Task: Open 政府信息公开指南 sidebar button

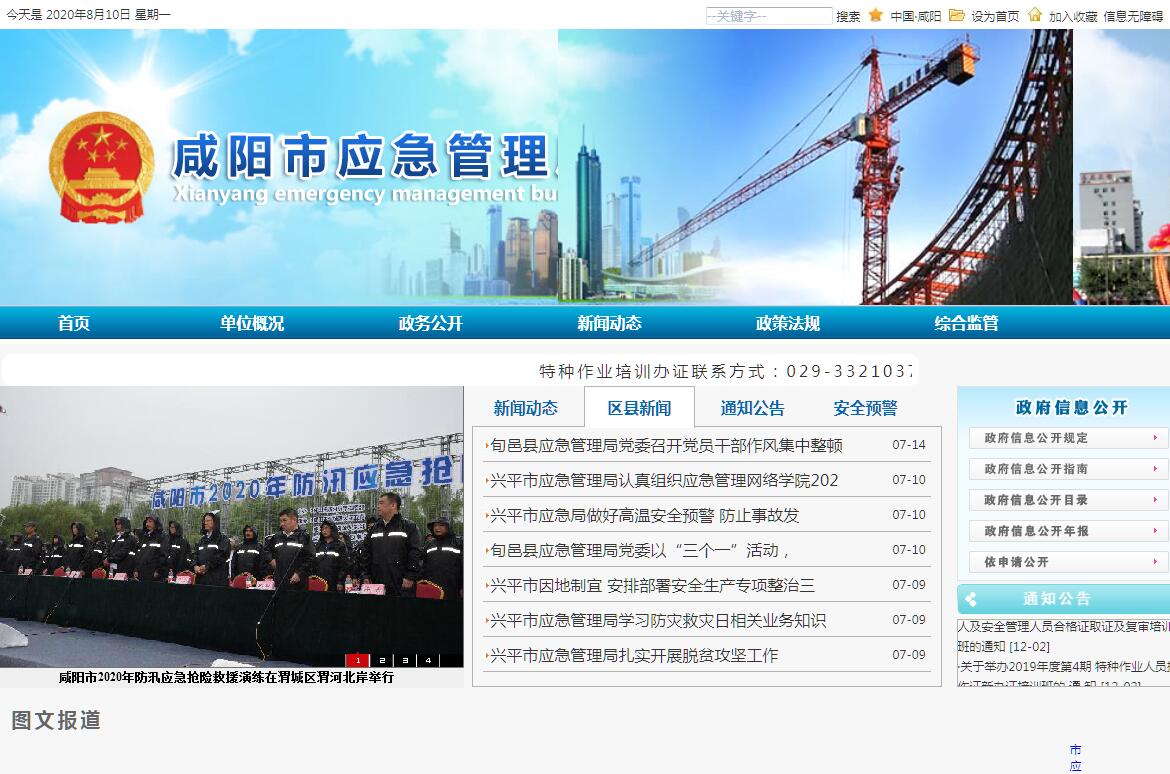Action: click(x=1069, y=469)
